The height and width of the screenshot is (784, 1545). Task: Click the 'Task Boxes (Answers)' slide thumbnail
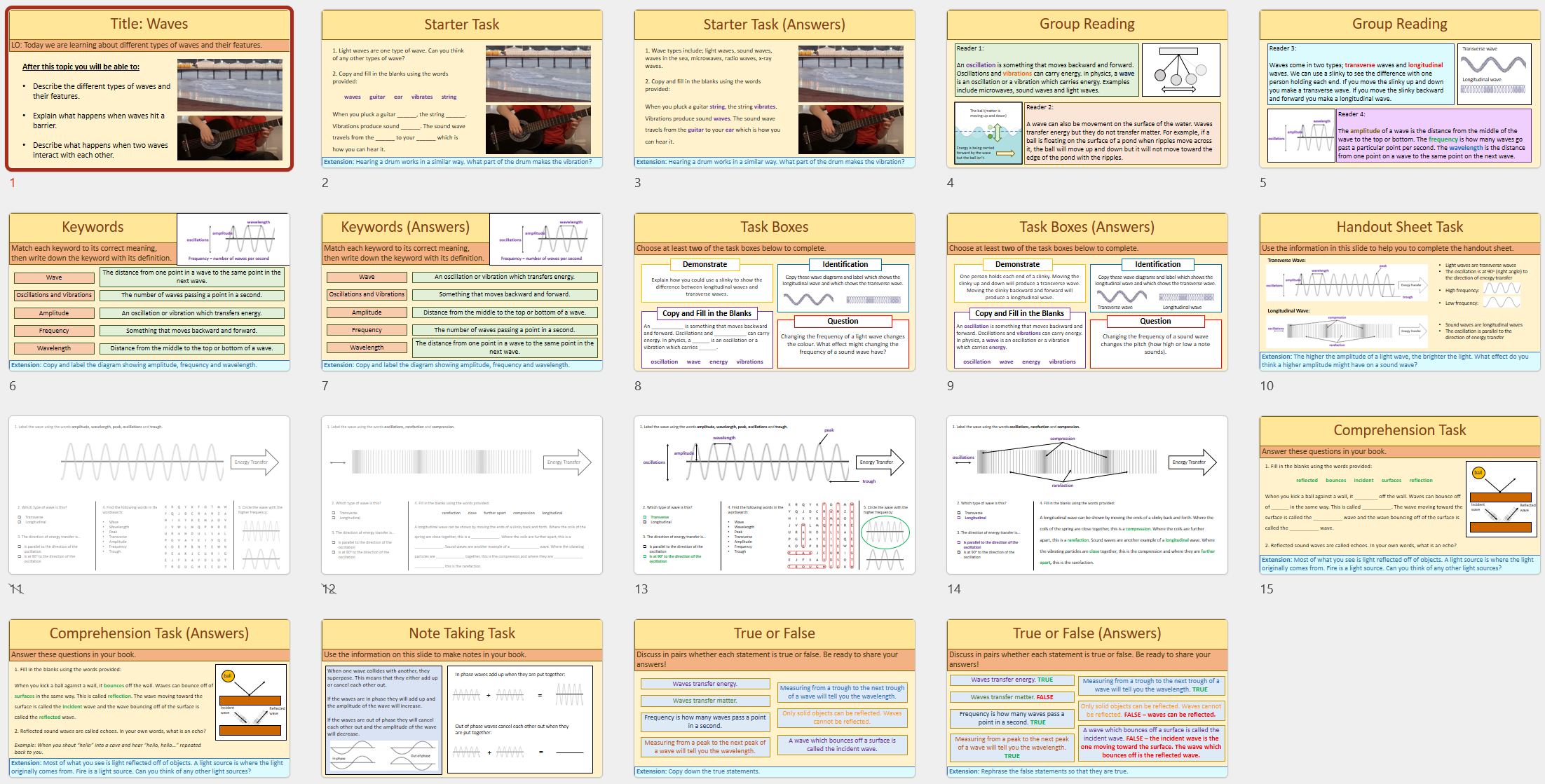click(1087, 292)
